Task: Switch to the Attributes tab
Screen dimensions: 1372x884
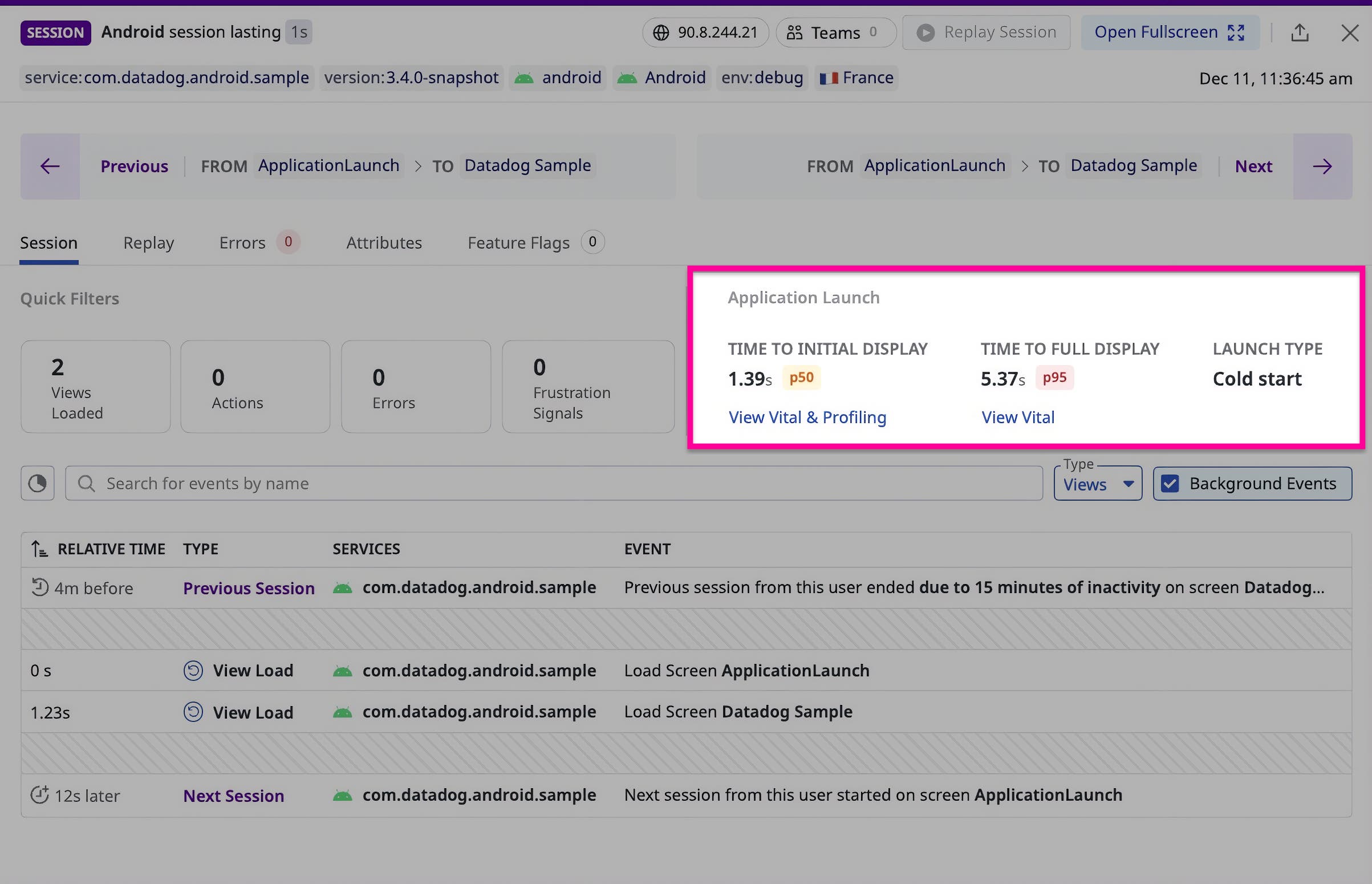Action: point(383,242)
